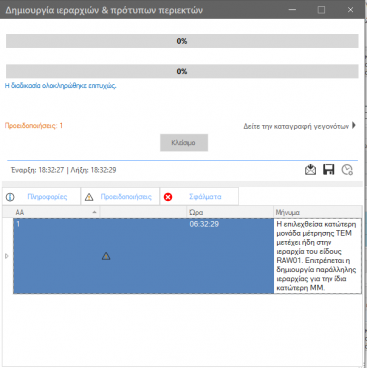Show the Σφάλματα tab

point(199,197)
